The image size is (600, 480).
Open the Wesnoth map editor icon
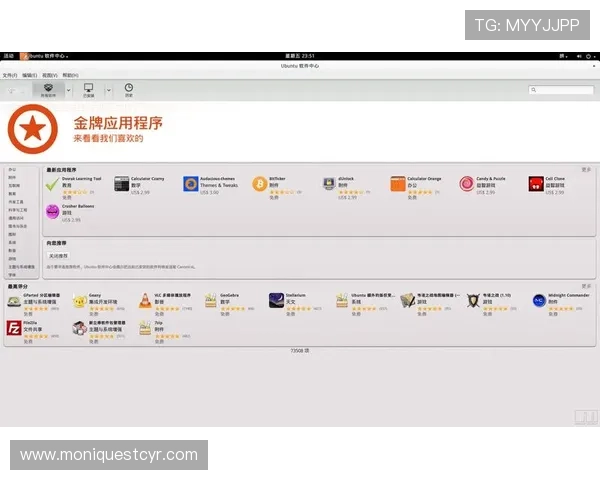pyautogui.click(x=408, y=301)
